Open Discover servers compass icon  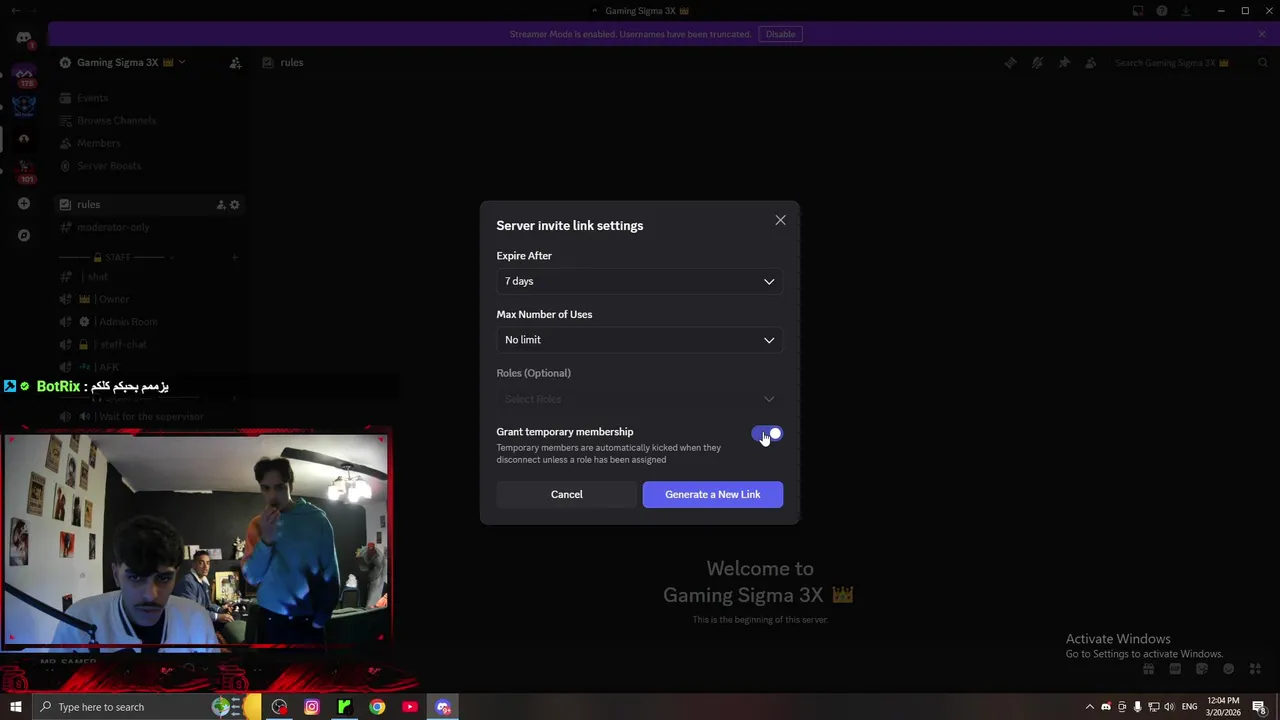click(x=24, y=236)
